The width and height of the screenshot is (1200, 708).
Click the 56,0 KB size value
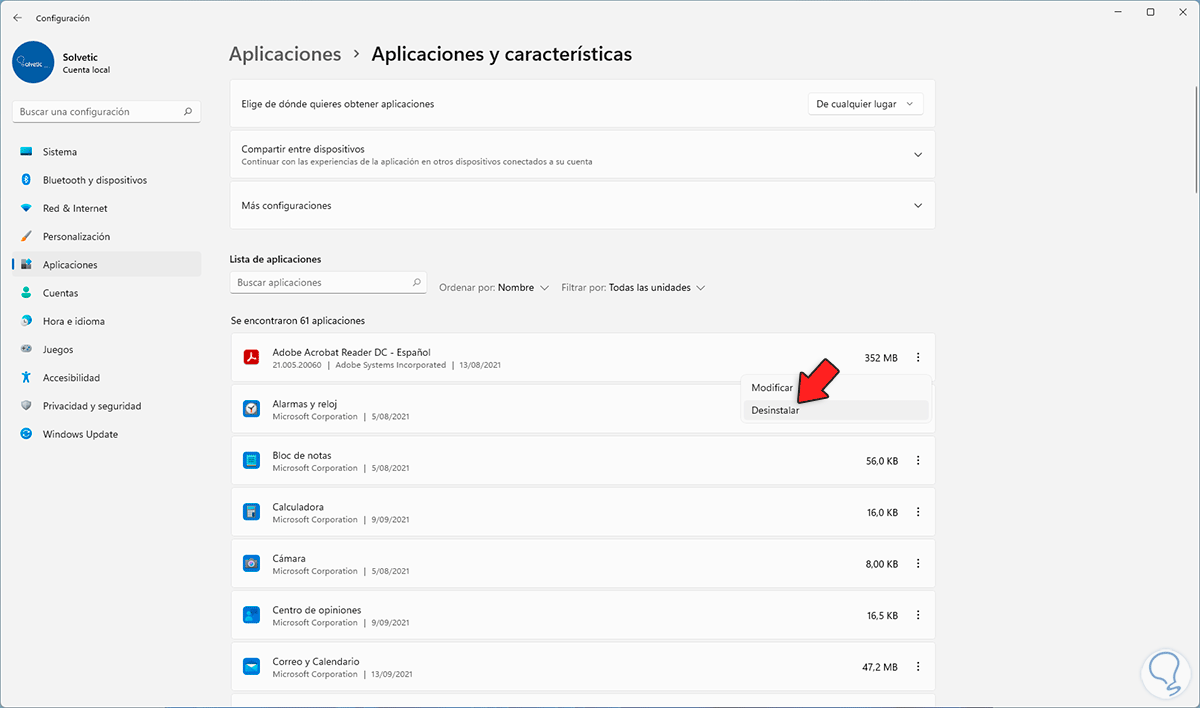pos(882,461)
